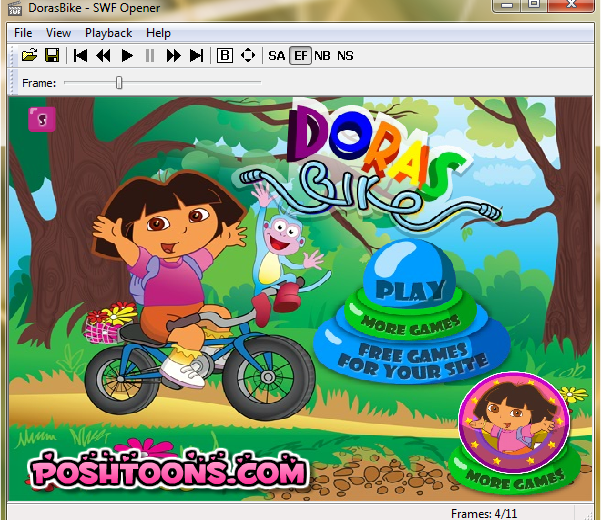Pause the SWF playback
This screenshot has width=601, height=520.
150,56
